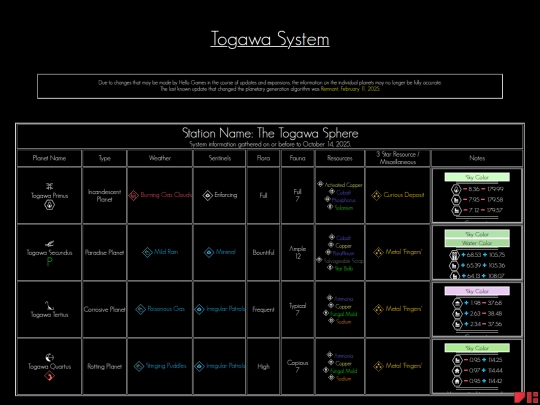Image resolution: width=540 pixels, height=405 pixels.
Task: Click the Star Bulb resource icon
Action: (330, 267)
